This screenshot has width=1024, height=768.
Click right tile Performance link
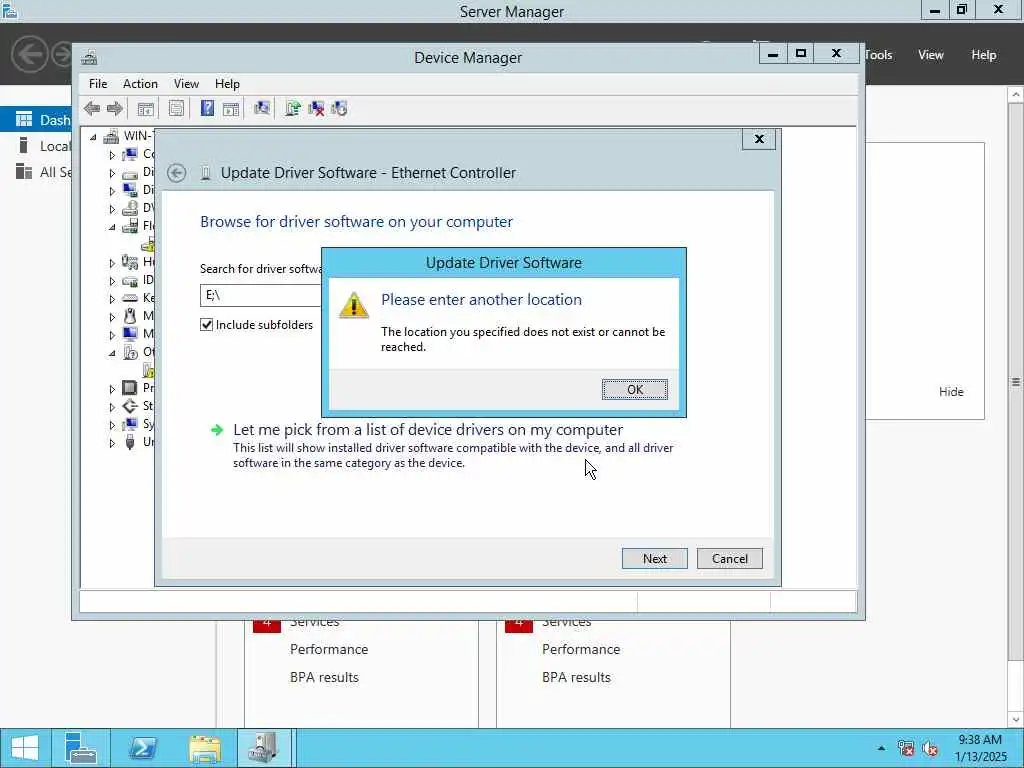click(581, 649)
